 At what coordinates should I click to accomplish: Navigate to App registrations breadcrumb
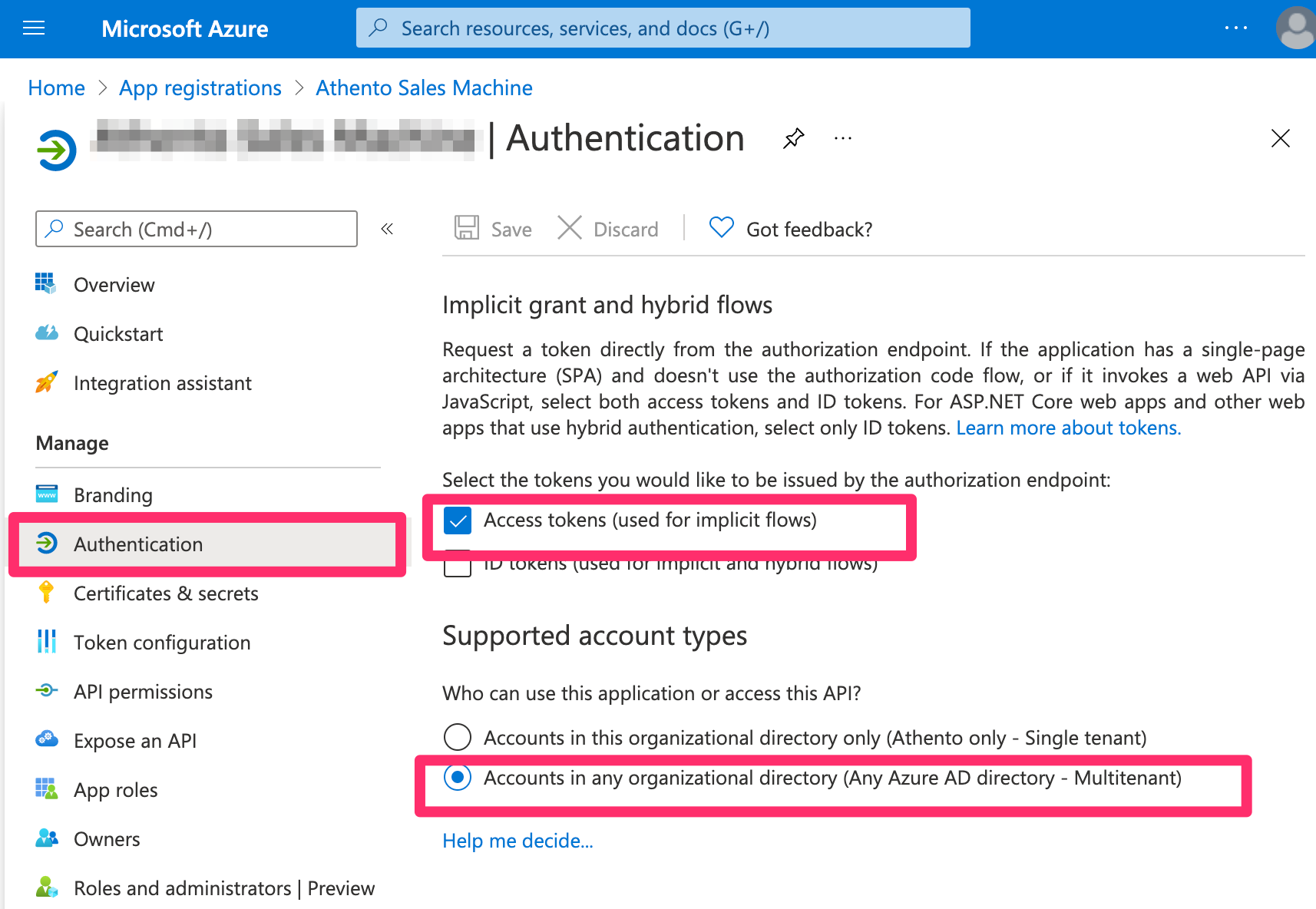click(x=200, y=88)
